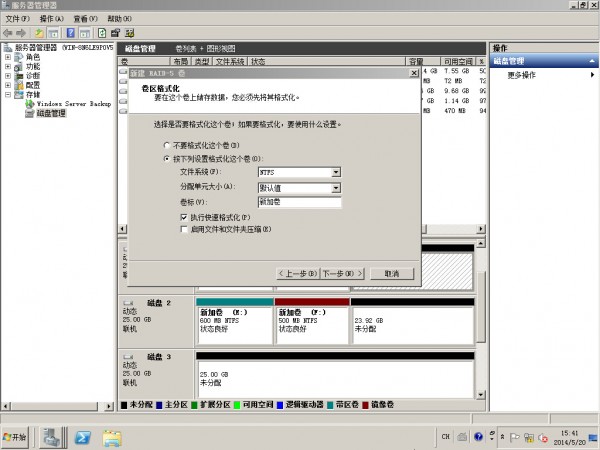Click the back arrow toolbar icon
The width and height of the screenshot is (600, 450).
click(8, 32)
